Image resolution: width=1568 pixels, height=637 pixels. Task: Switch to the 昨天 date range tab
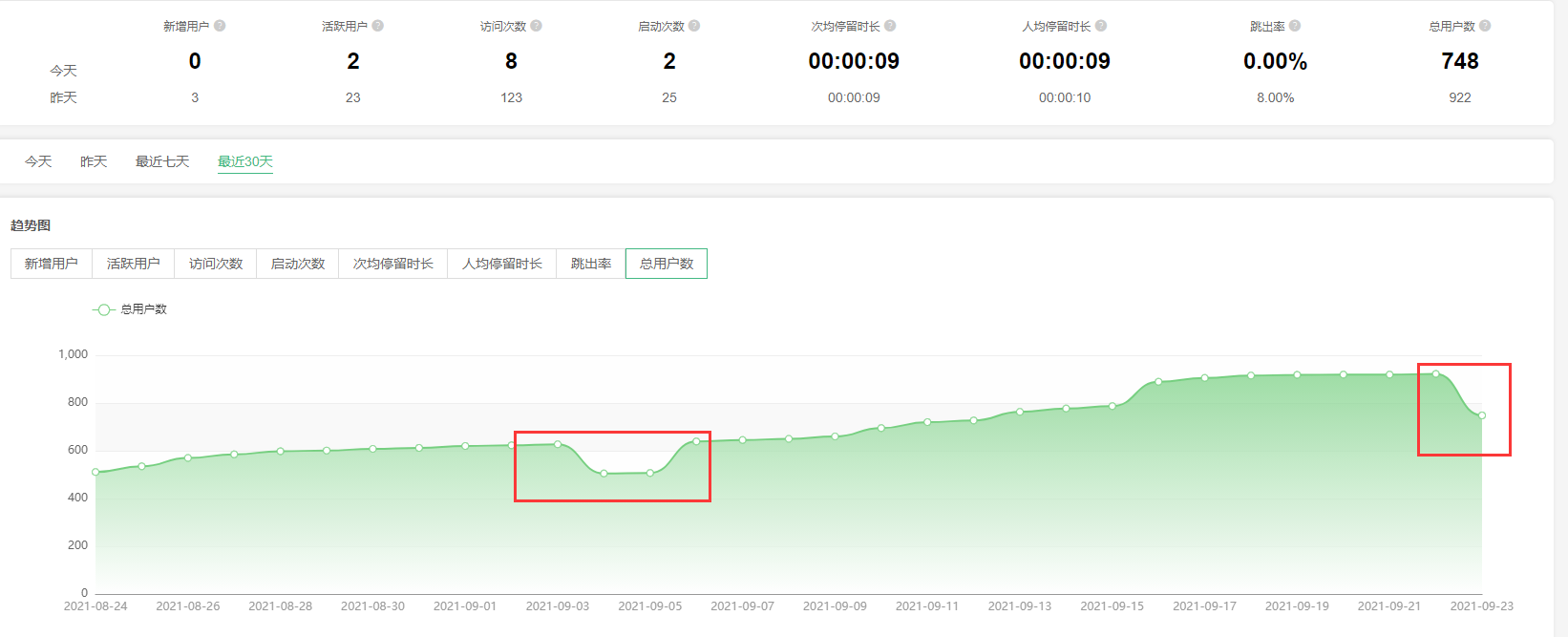(94, 161)
